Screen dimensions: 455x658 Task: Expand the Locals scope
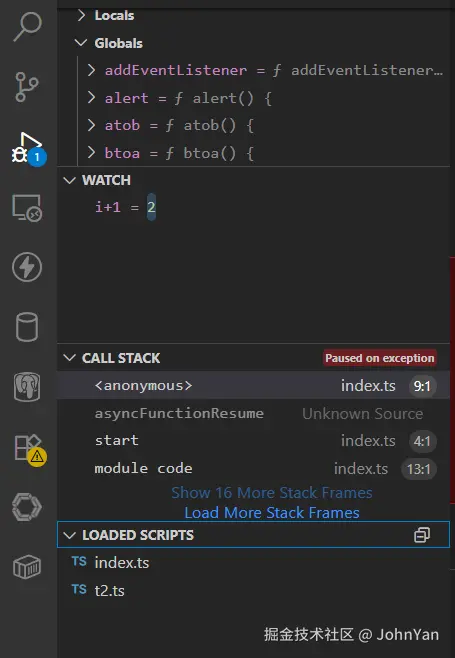tap(81, 16)
